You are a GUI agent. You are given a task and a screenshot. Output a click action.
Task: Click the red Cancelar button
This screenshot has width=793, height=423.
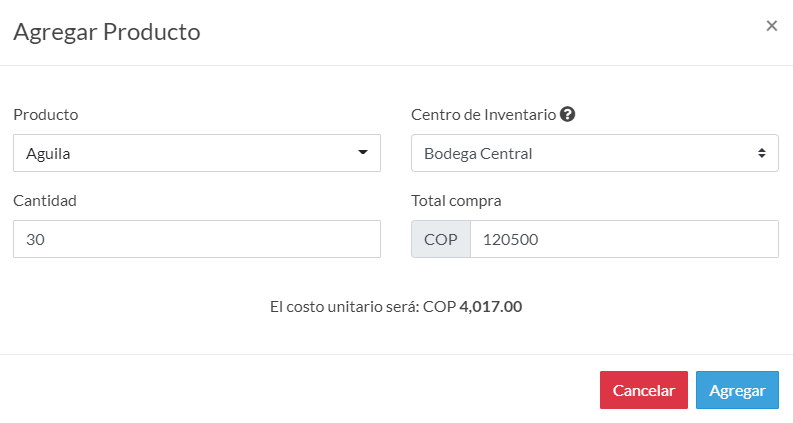tap(644, 390)
